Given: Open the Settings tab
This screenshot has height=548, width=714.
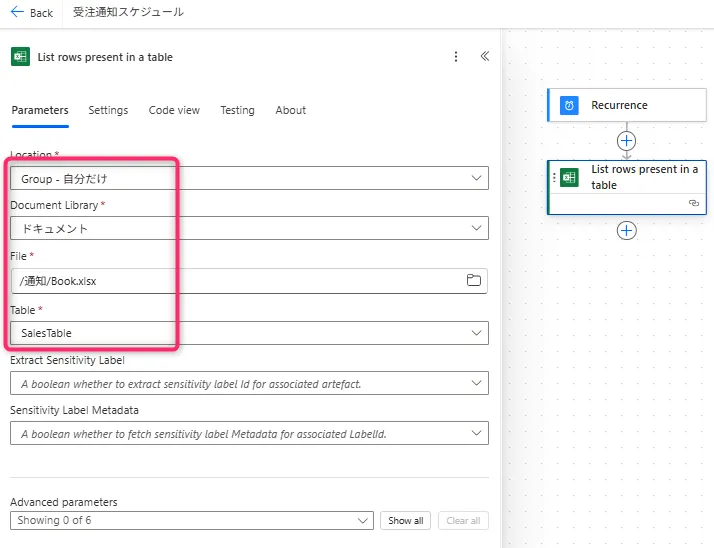Looking at the screenshot, I should point(108,110).
